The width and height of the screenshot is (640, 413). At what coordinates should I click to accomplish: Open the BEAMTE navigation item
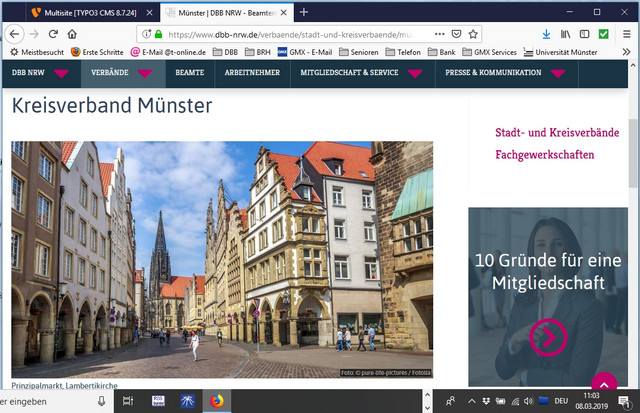(x=190, y=73)
